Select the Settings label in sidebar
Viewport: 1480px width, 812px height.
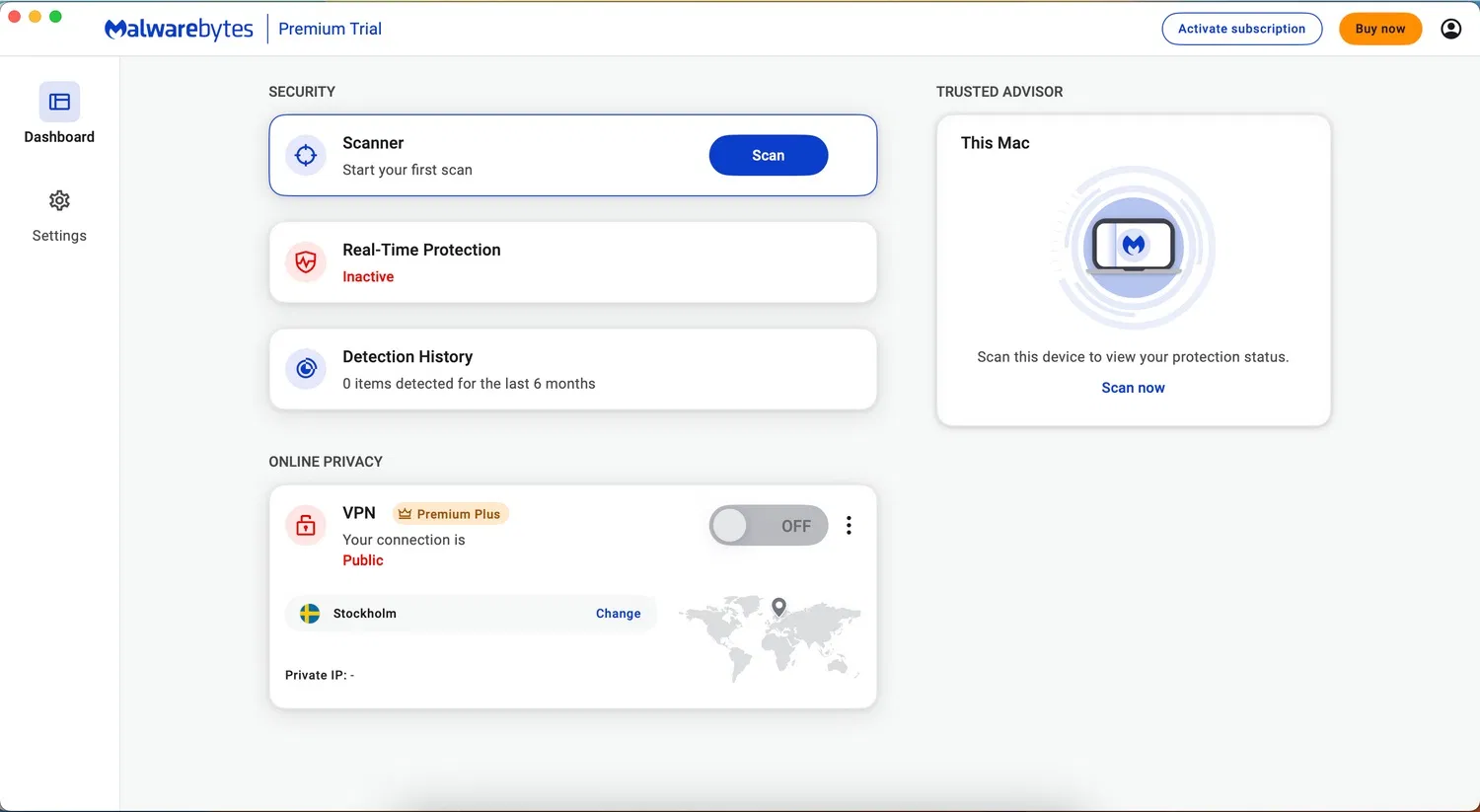(59, 236)
